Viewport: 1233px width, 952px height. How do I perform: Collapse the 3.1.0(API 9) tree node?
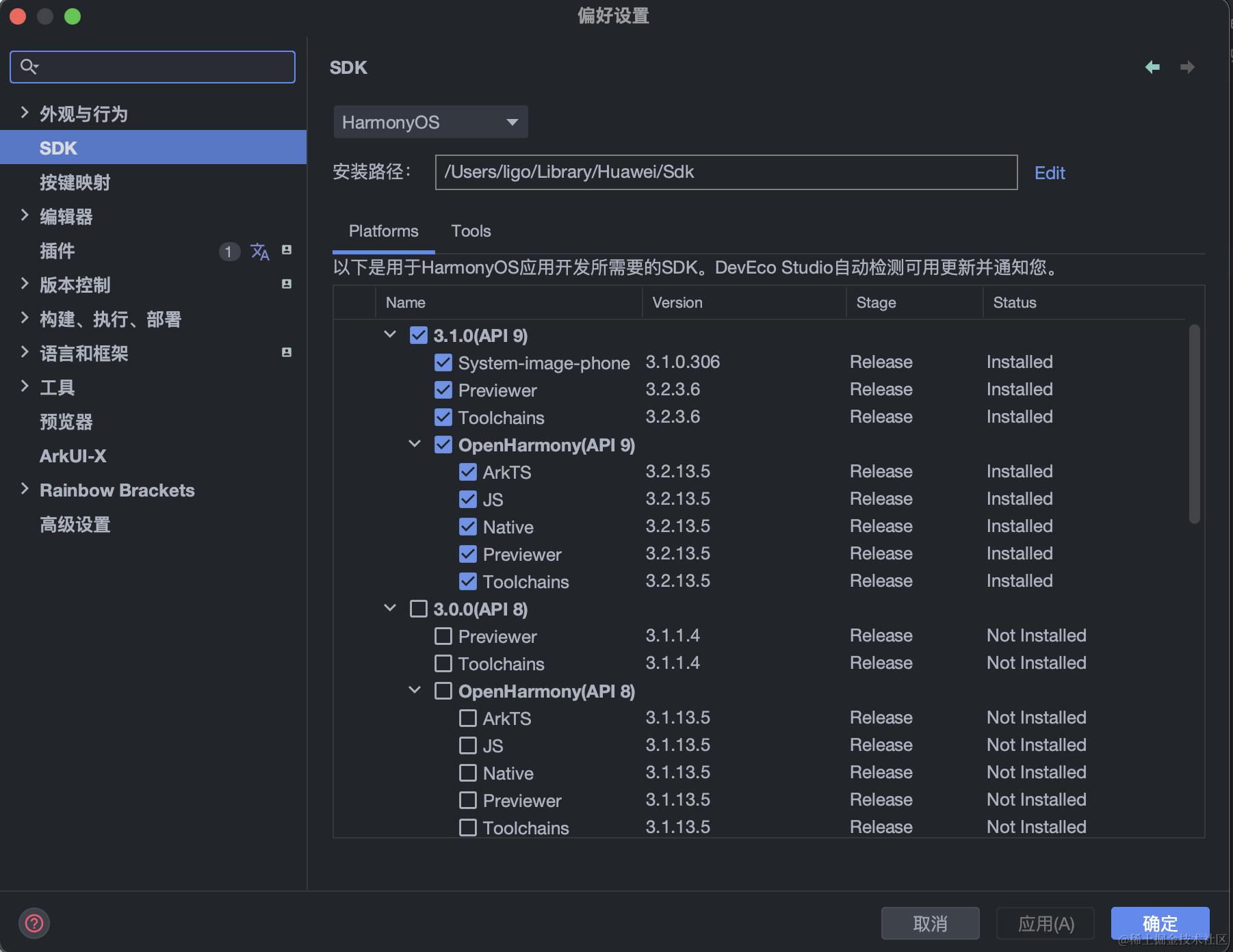[x=390, y=334]
